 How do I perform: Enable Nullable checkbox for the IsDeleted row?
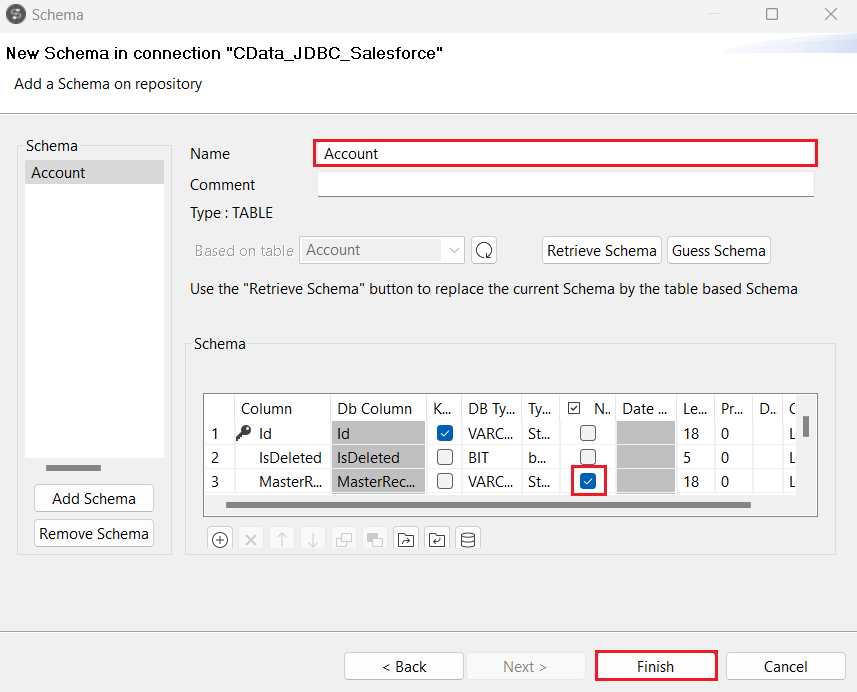coord(588,457)
